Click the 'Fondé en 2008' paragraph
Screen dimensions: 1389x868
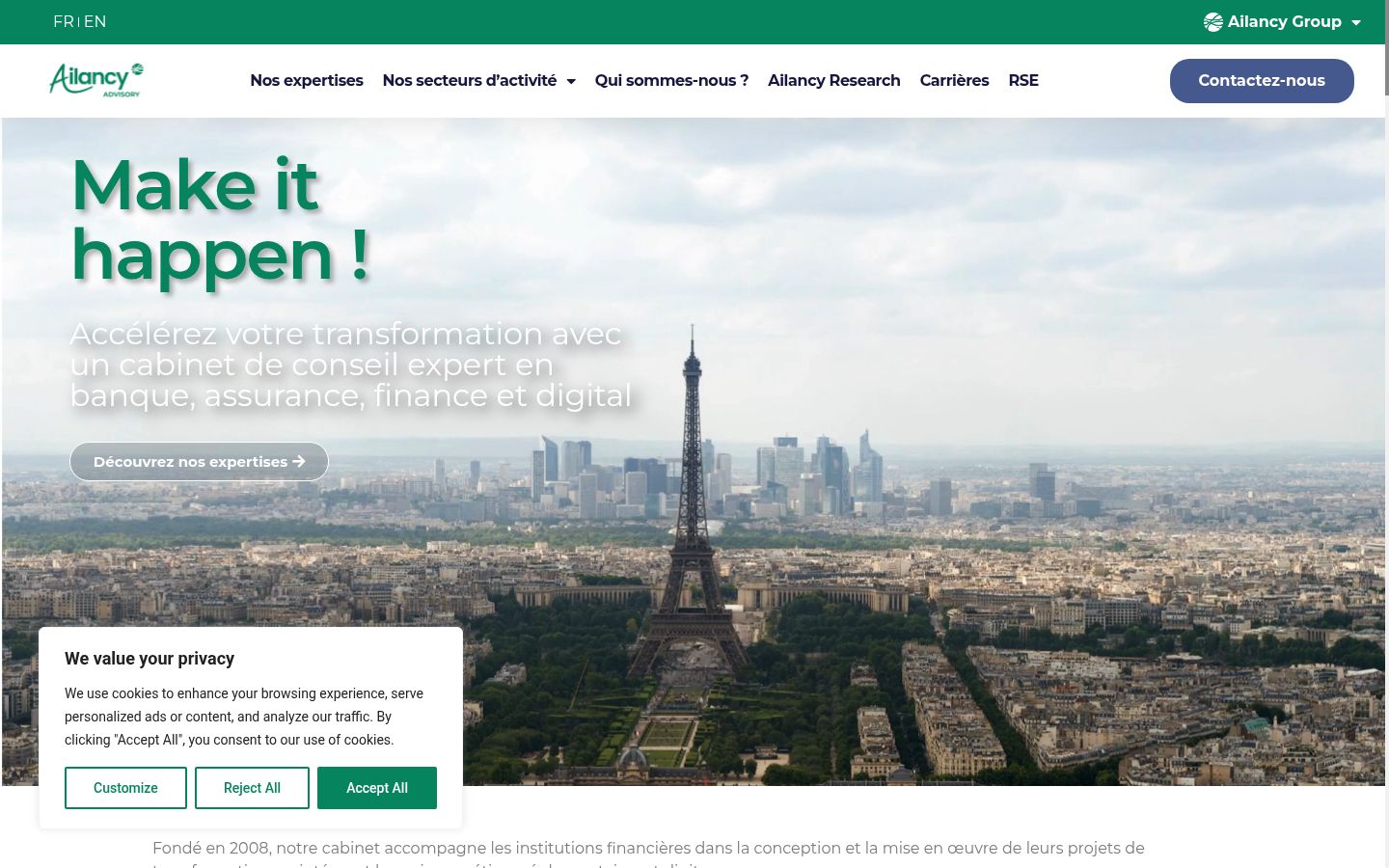648,853
